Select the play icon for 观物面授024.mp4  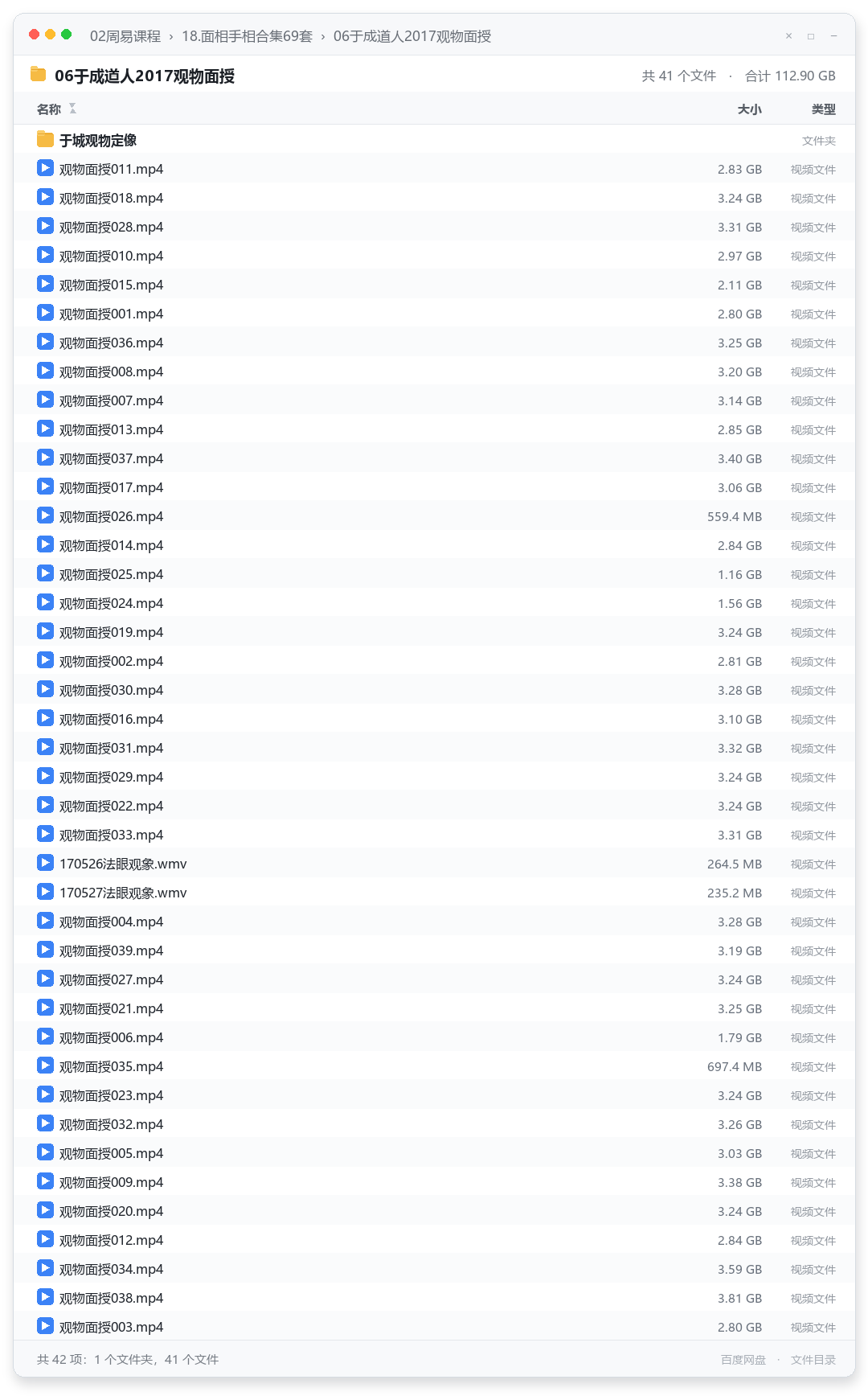(x=45, y=603)
